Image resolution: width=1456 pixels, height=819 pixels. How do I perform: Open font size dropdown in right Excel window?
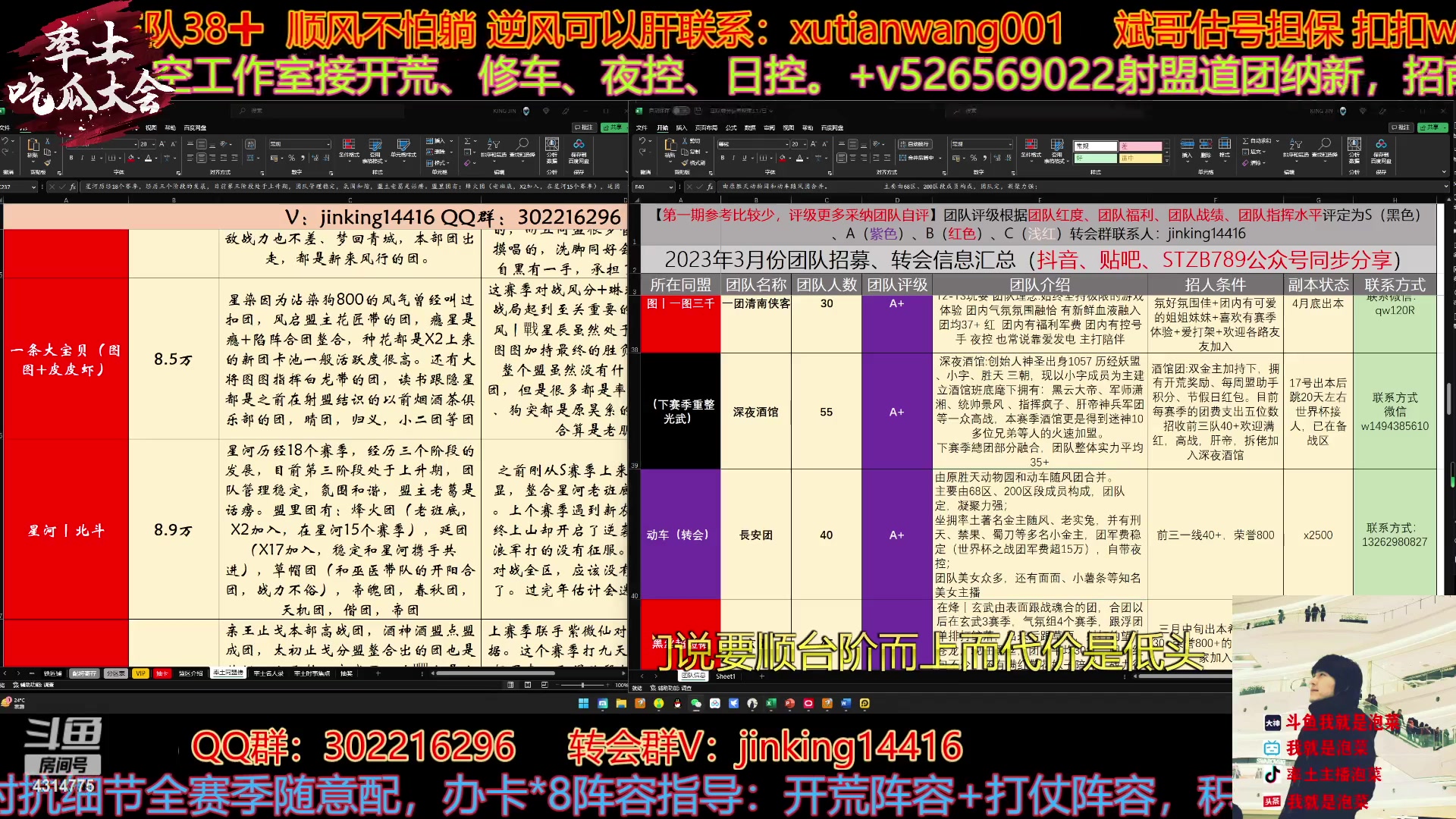tap(805, 144)
